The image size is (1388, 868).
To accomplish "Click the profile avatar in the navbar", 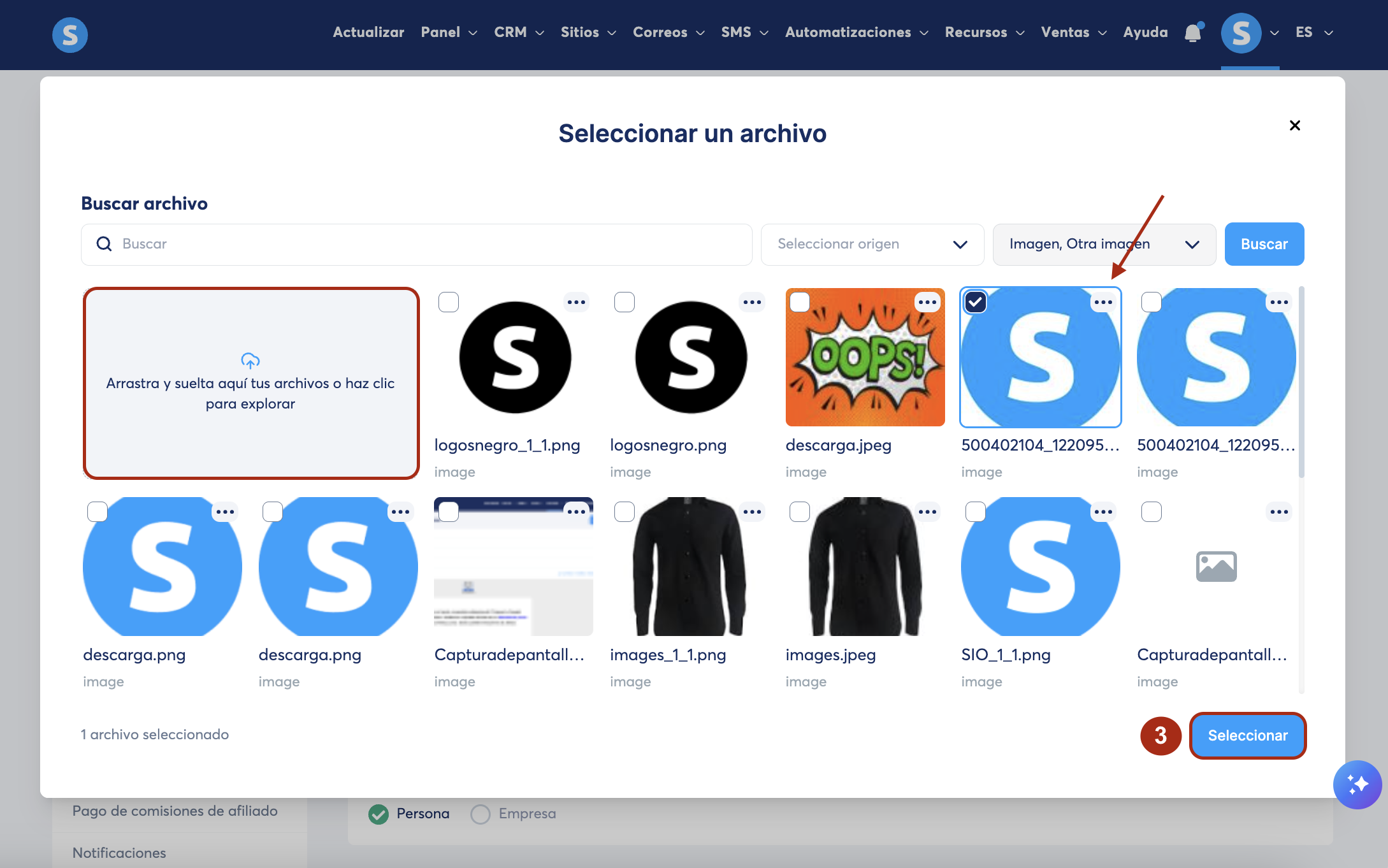I will [x=1241, y=33].
